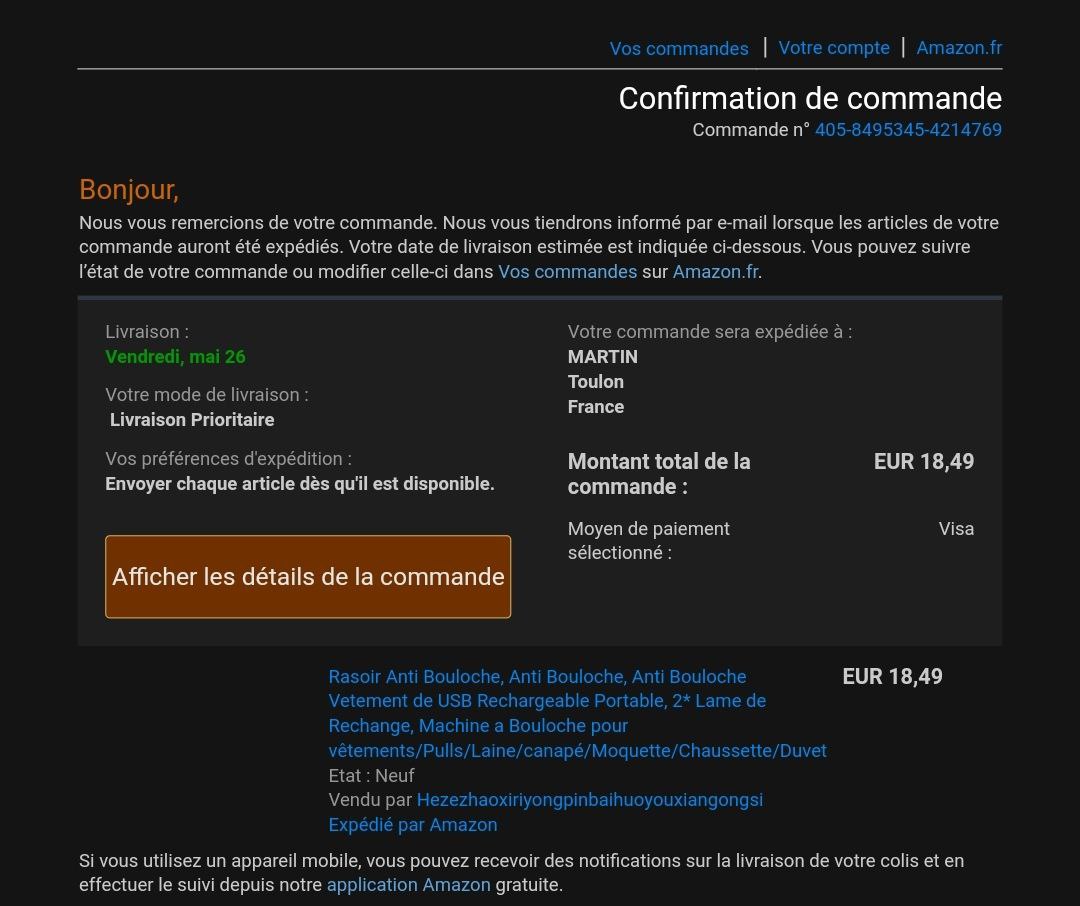Click the Vos commandes link in the paragraph
Viewport: 1080px width, 906px height.
(568, 271)
